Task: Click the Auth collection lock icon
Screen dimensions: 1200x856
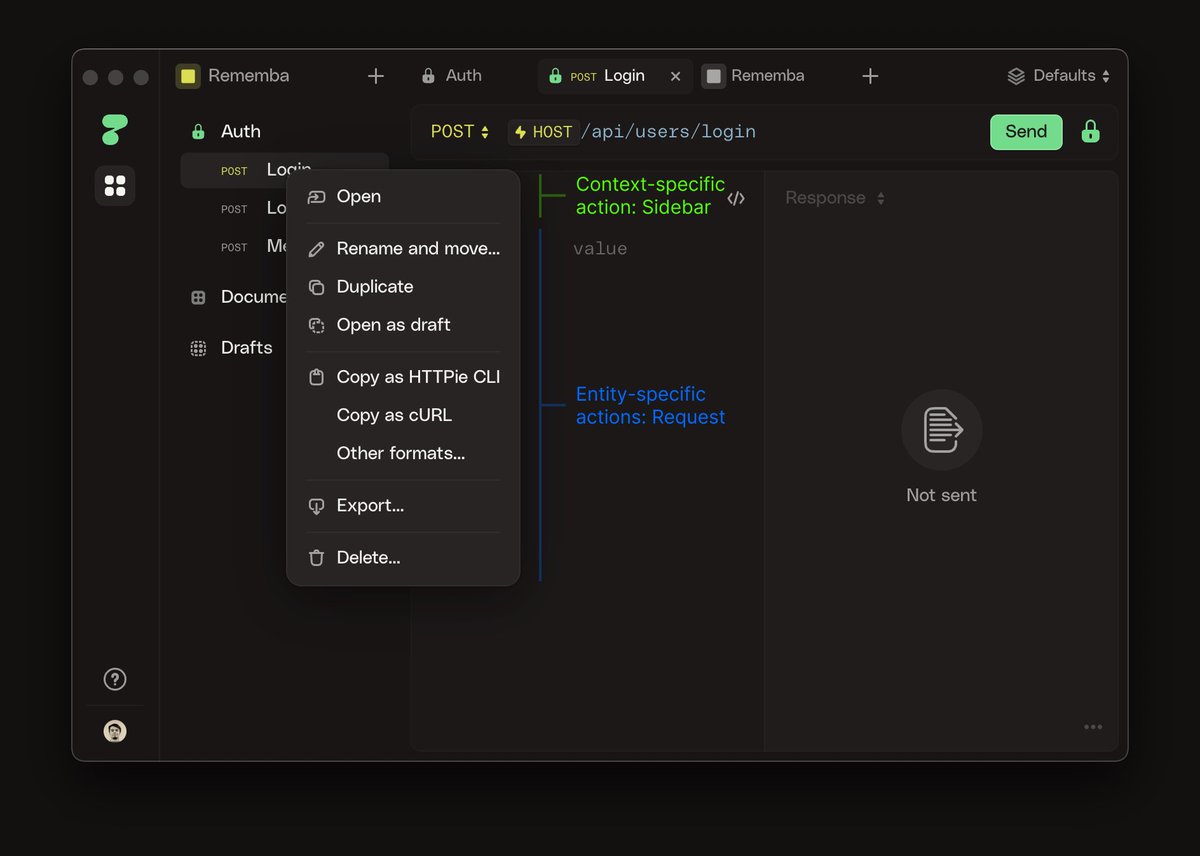Action: [198, 131]
